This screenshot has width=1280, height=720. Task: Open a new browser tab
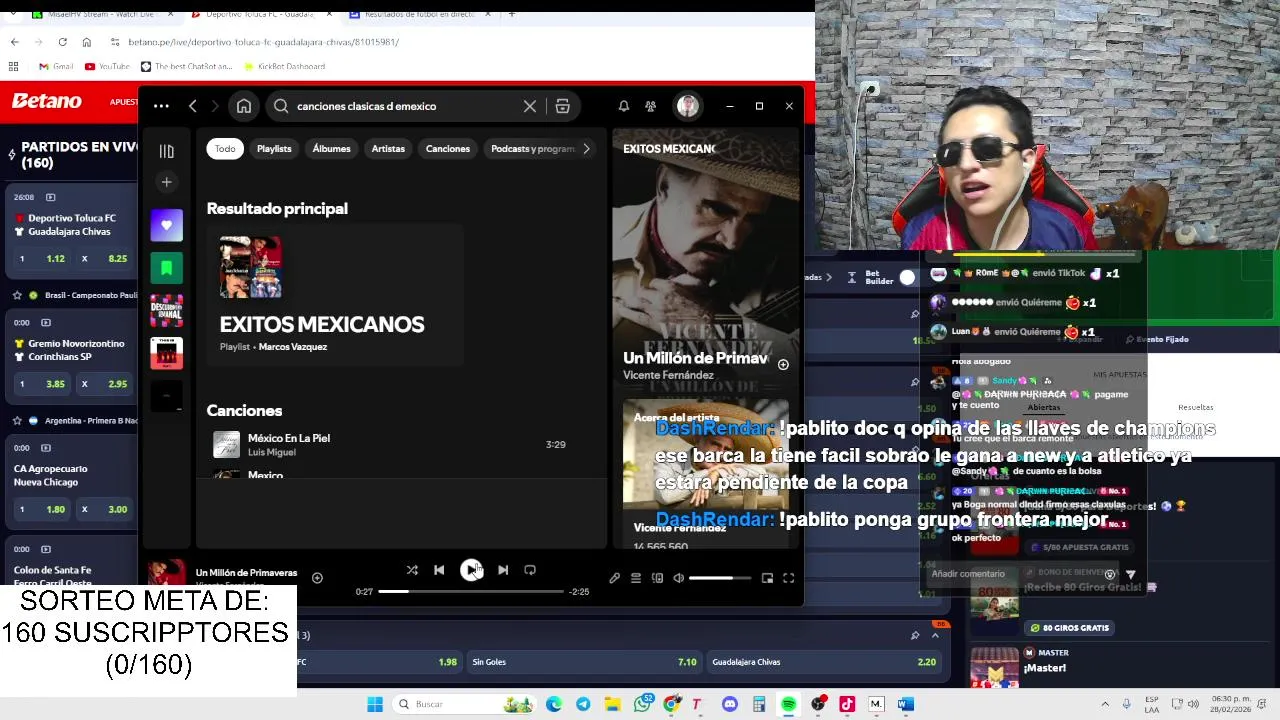pos(511,14)
